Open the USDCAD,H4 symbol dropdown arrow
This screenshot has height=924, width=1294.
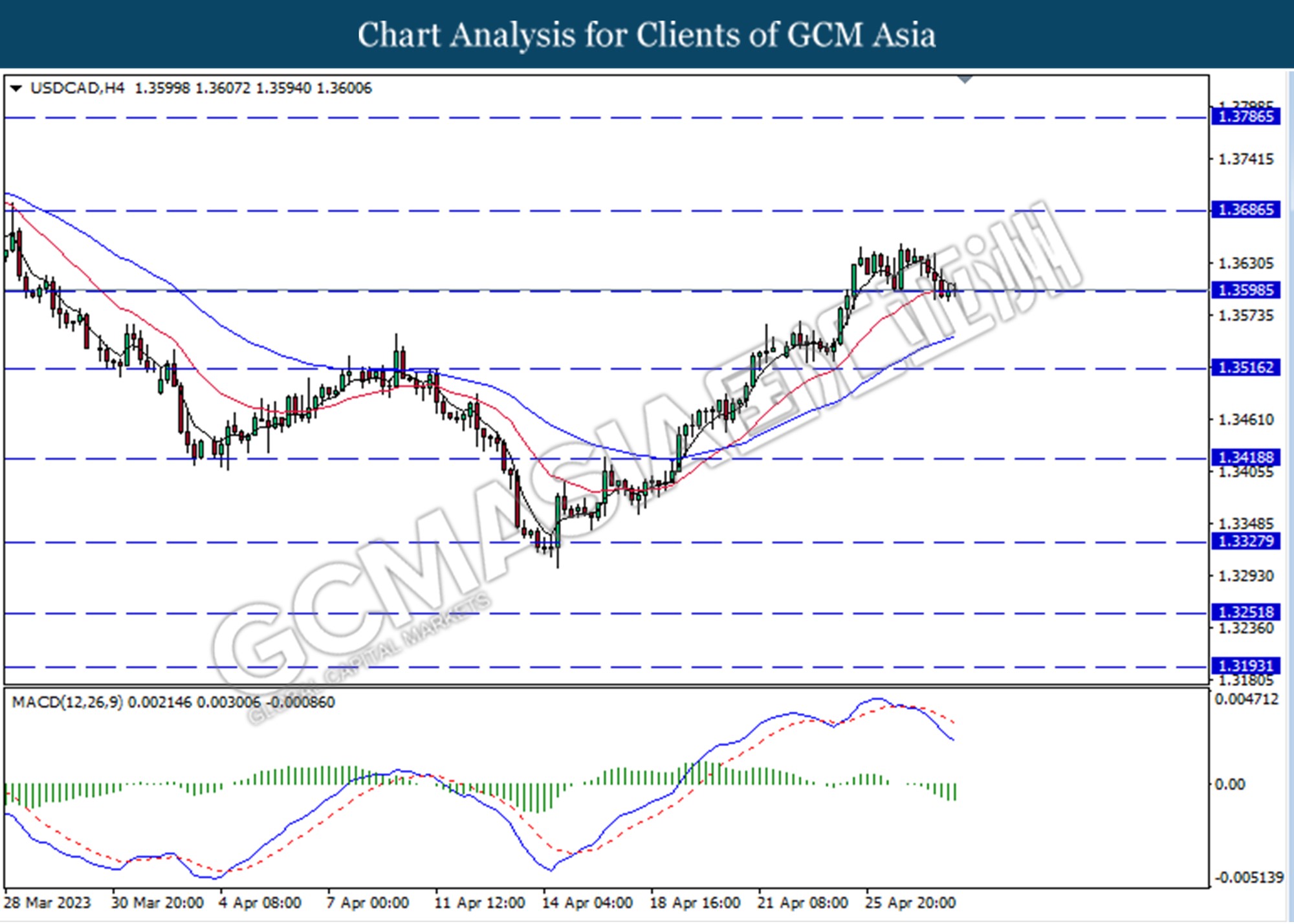[16, 88]
